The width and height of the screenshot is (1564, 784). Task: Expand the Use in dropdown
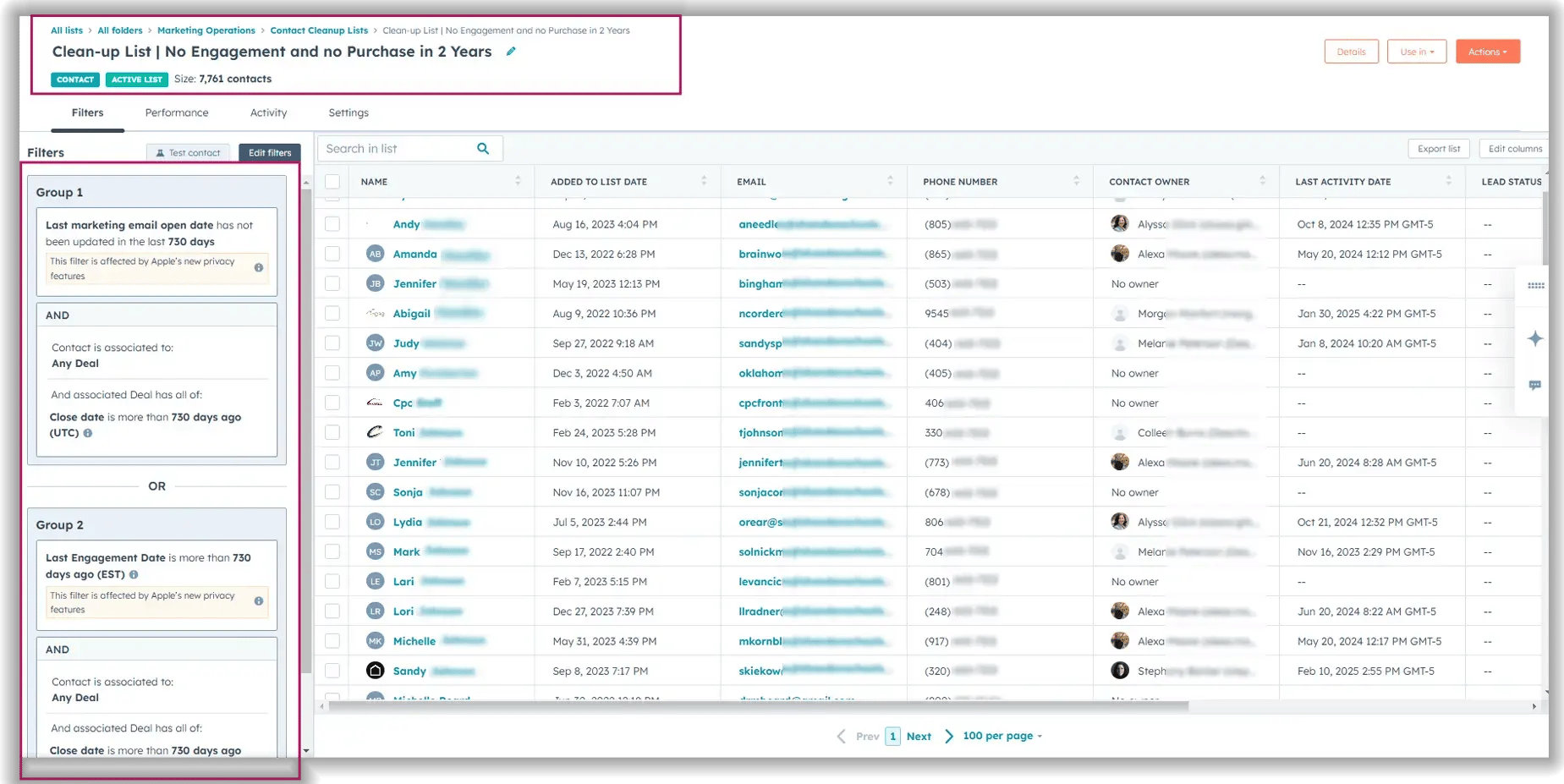1416,52
